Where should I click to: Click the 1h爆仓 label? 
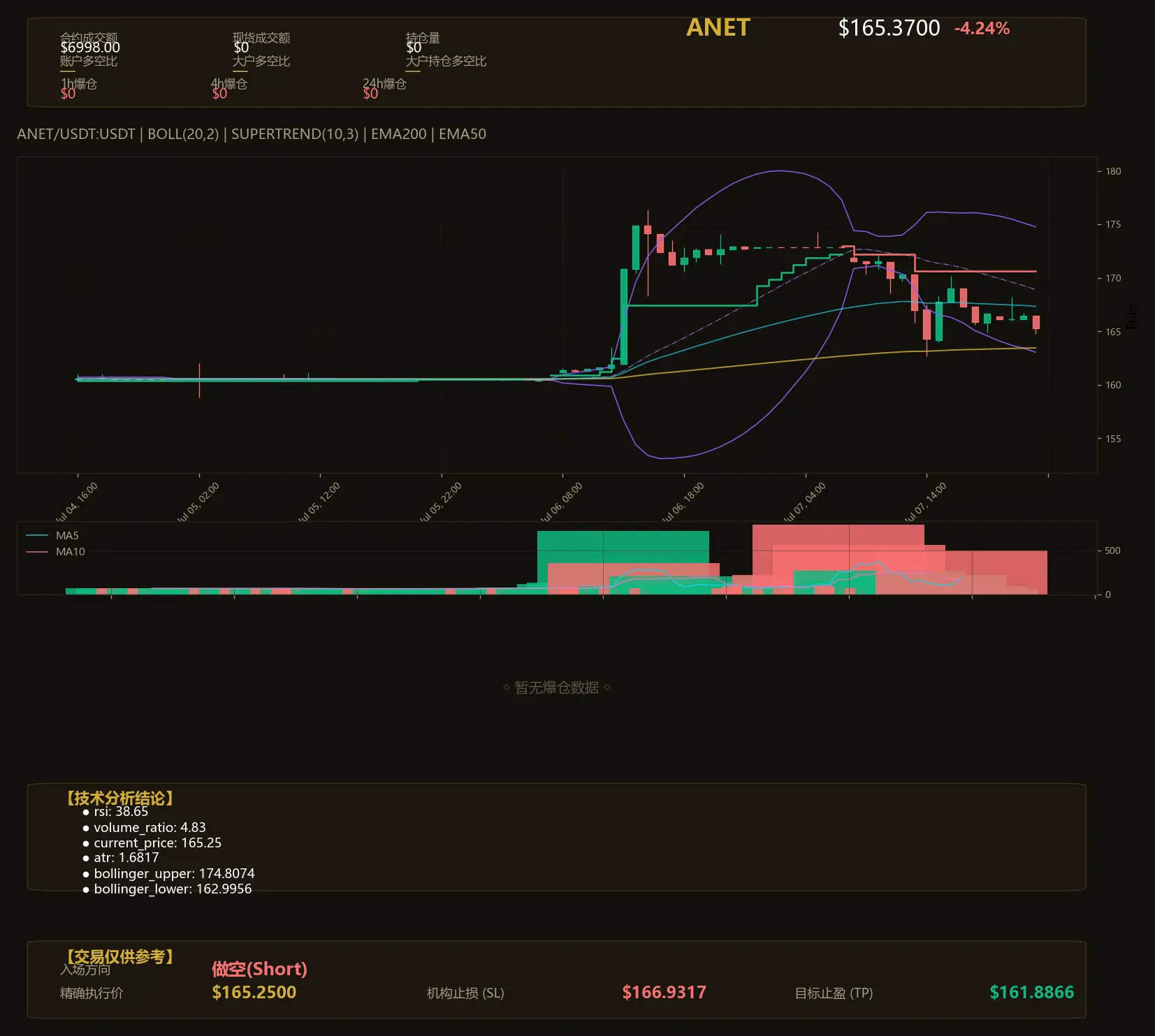point(79,84)
